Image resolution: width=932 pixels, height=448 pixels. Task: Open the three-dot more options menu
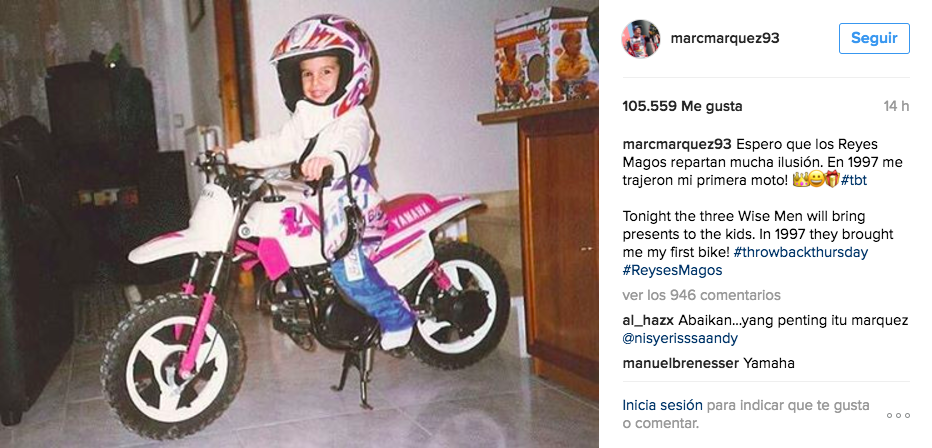(x=898, y=415)
